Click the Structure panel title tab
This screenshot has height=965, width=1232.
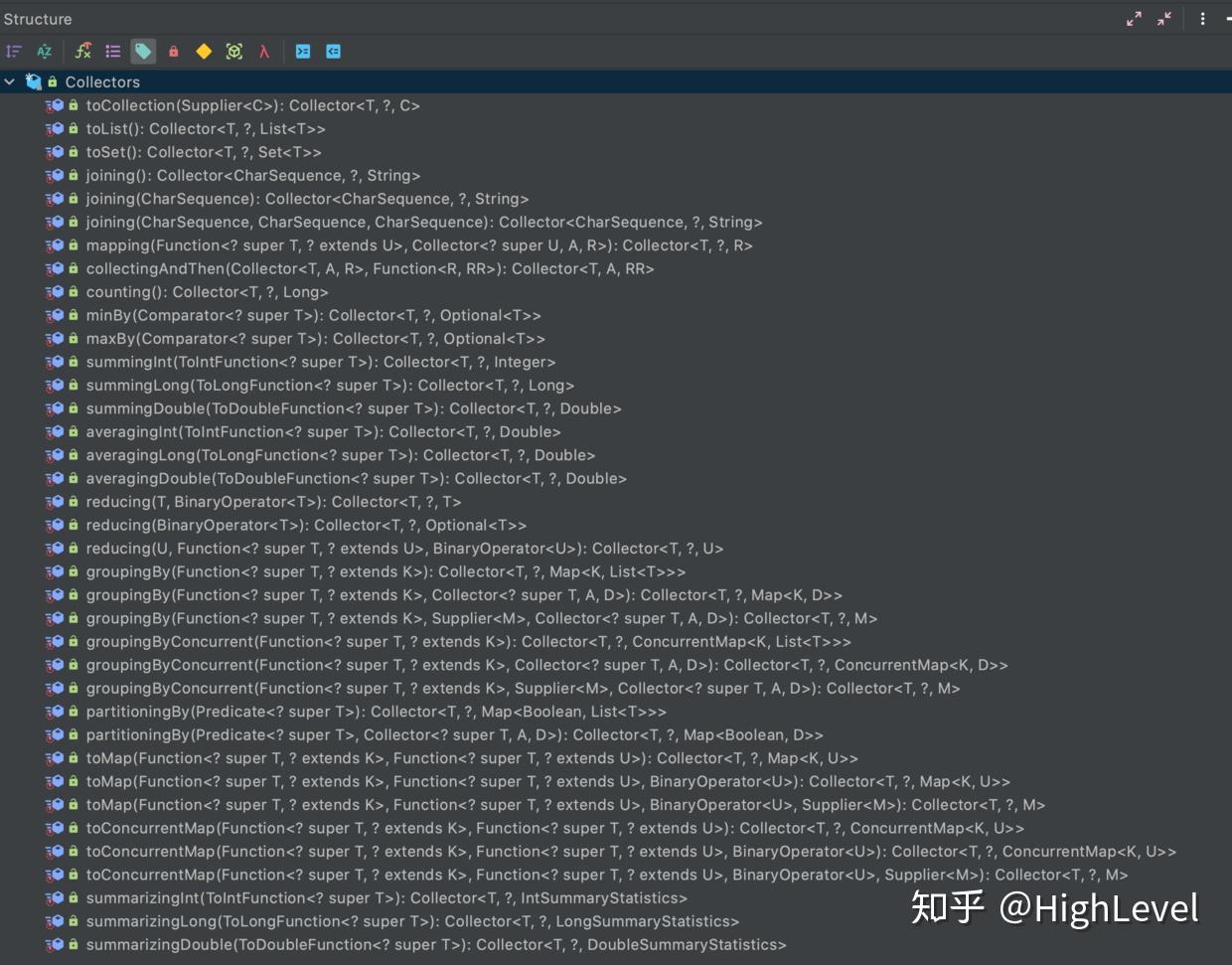point(38,18)
